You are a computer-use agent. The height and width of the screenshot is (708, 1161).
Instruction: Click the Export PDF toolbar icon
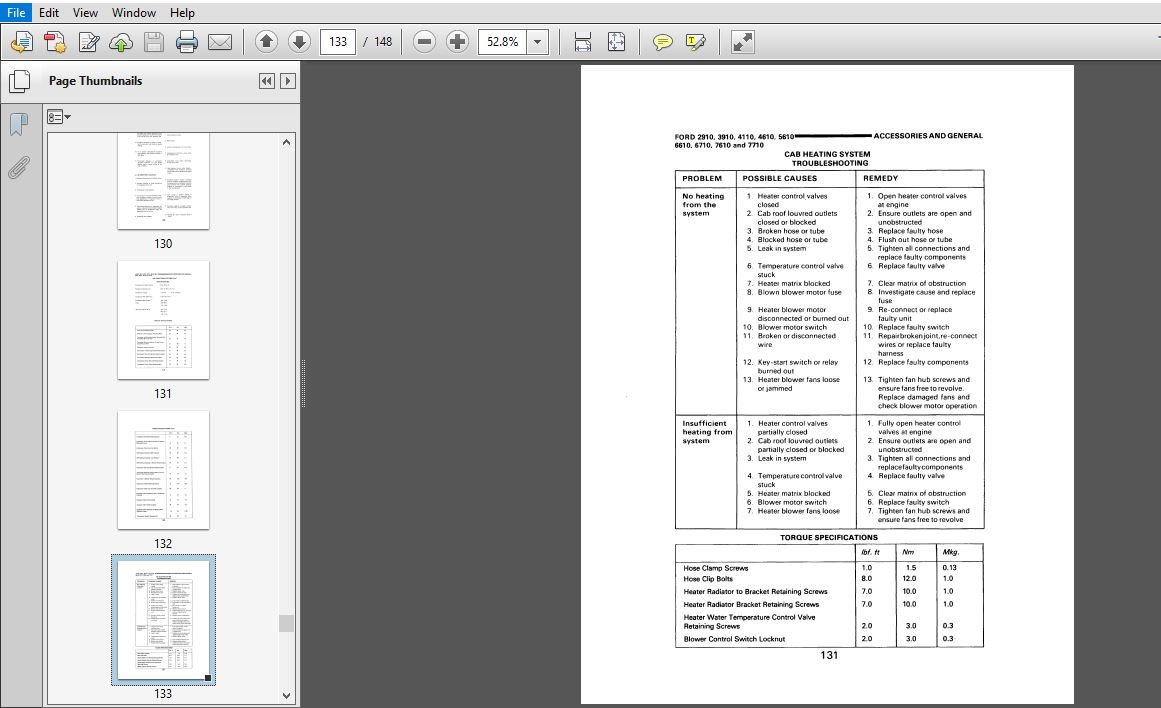(x=55, y=42)
